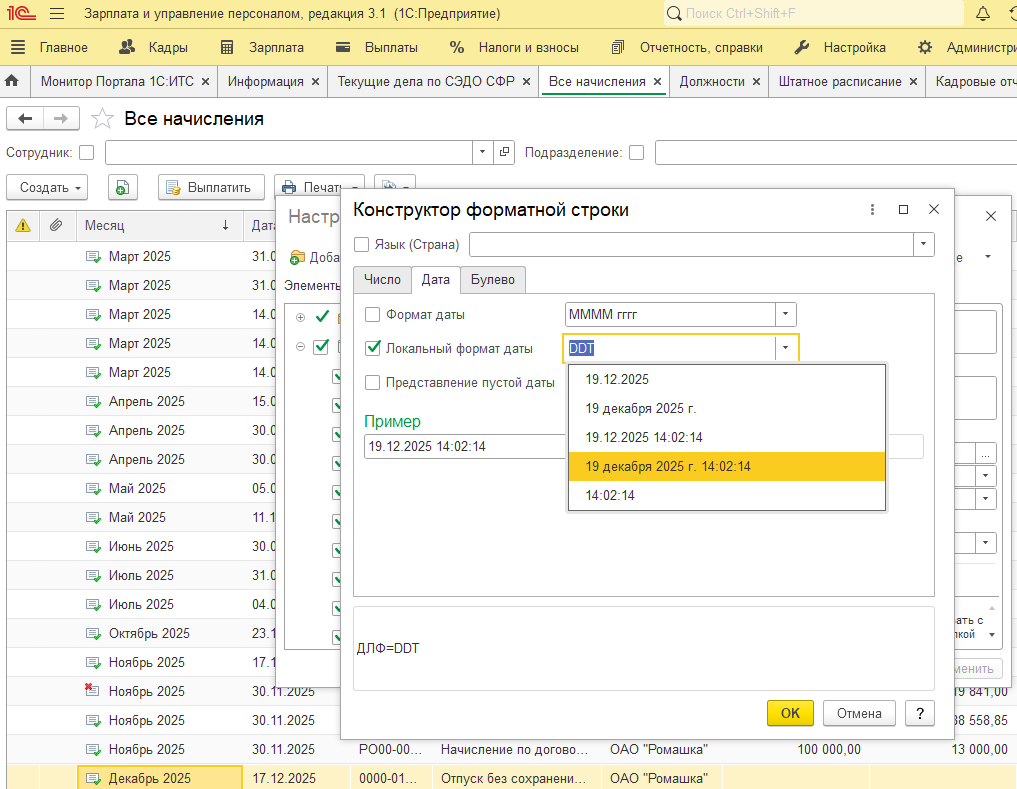Add current page to favorites star
The height and width of the screenshot is (789, 1017).
(x=102, y=119)
